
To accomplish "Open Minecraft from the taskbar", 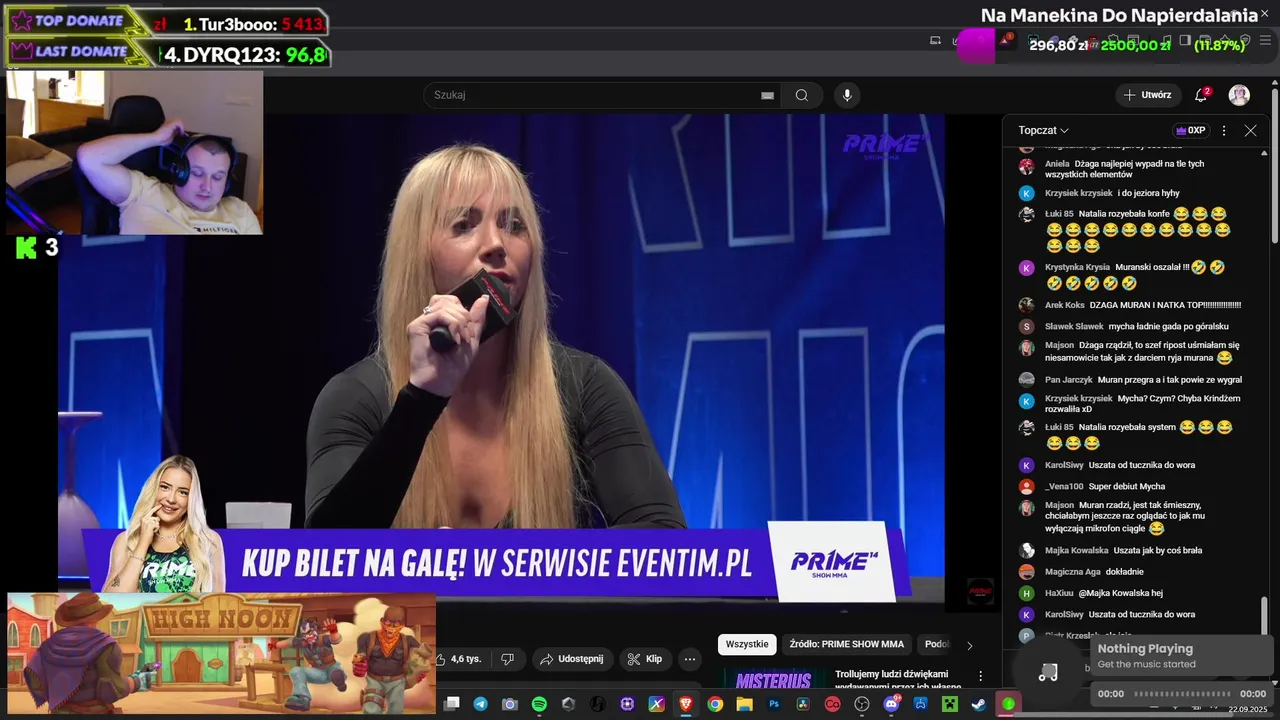I will 950,704.
